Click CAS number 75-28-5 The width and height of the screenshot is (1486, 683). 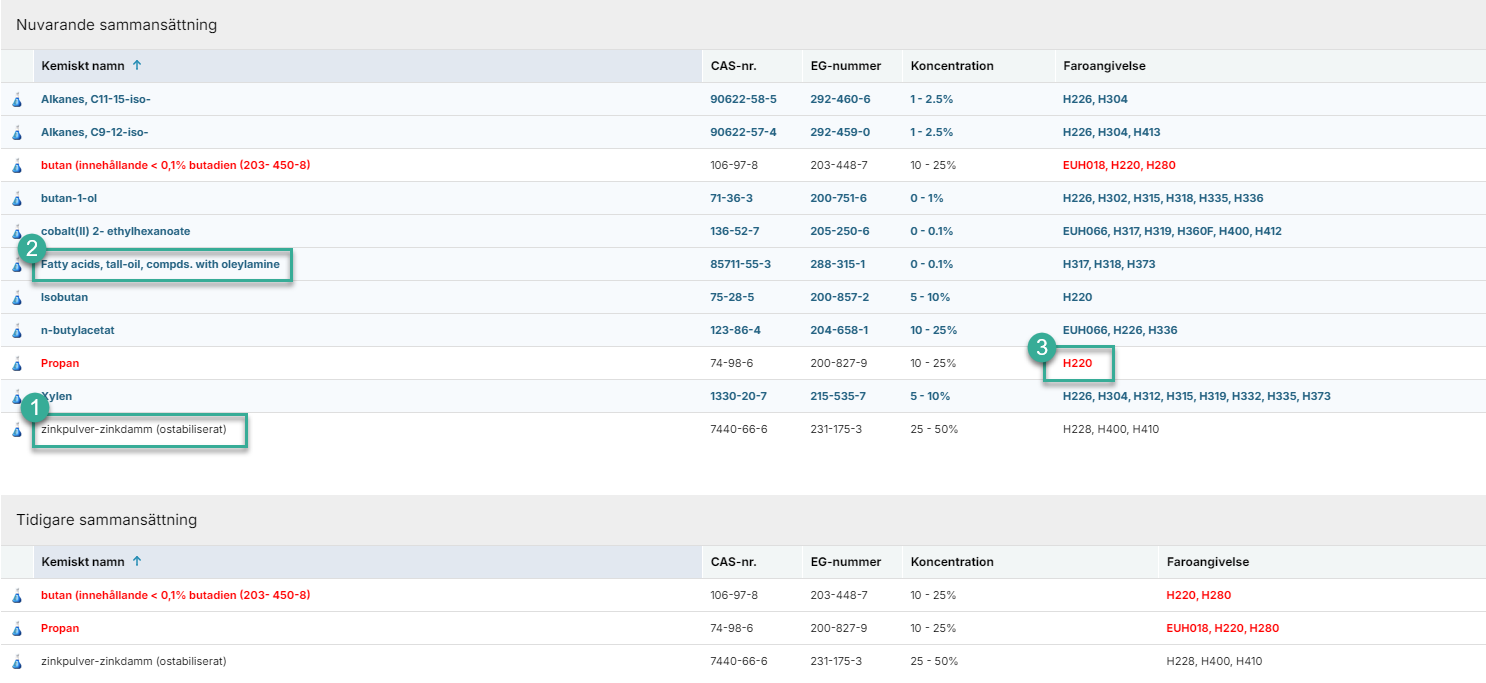[x=731, y=298]
